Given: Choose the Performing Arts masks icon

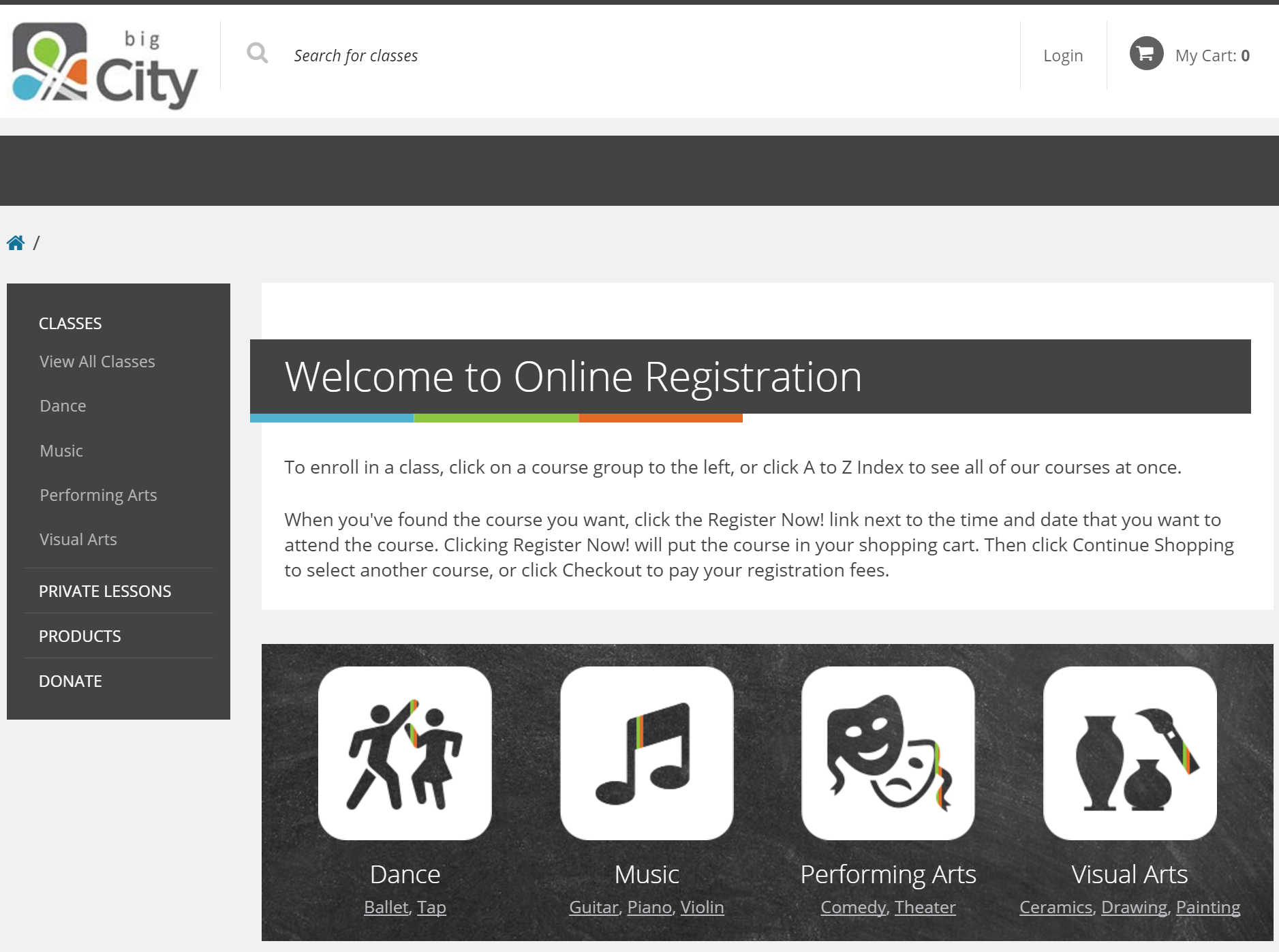Looking at the screenshot, I should coord(888,753).
